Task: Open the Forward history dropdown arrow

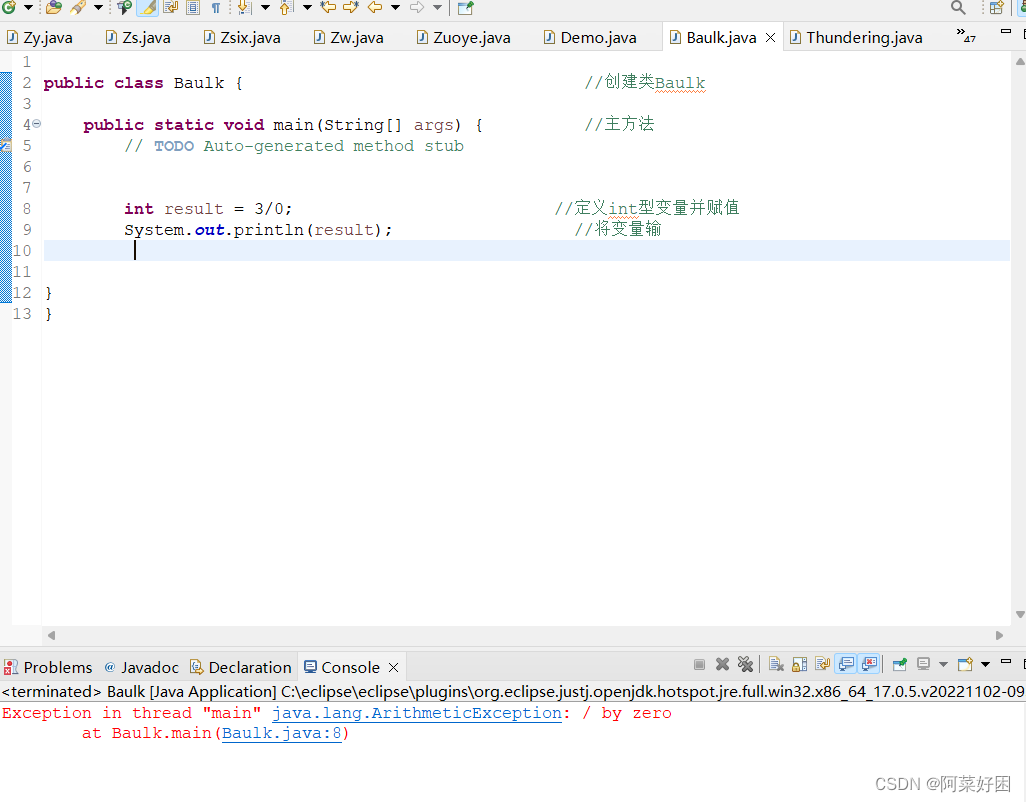Action: pyautogui.click(x=437, y=8)
